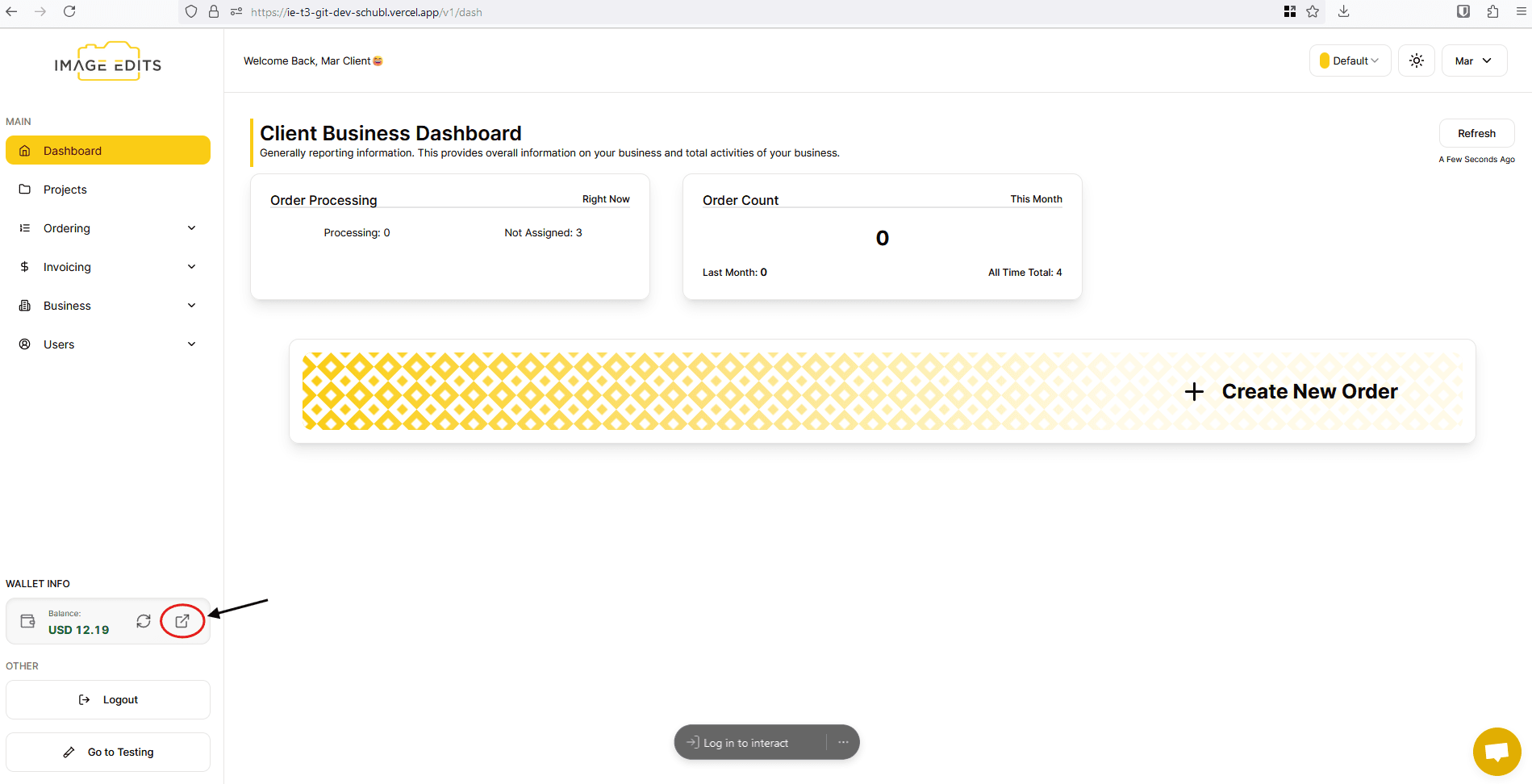Image resolution: width=1532 pixels, height=784 pixels.
Task: Select Dashboard in sidebar
Action: pyautogui.click(x=108, y=151)
